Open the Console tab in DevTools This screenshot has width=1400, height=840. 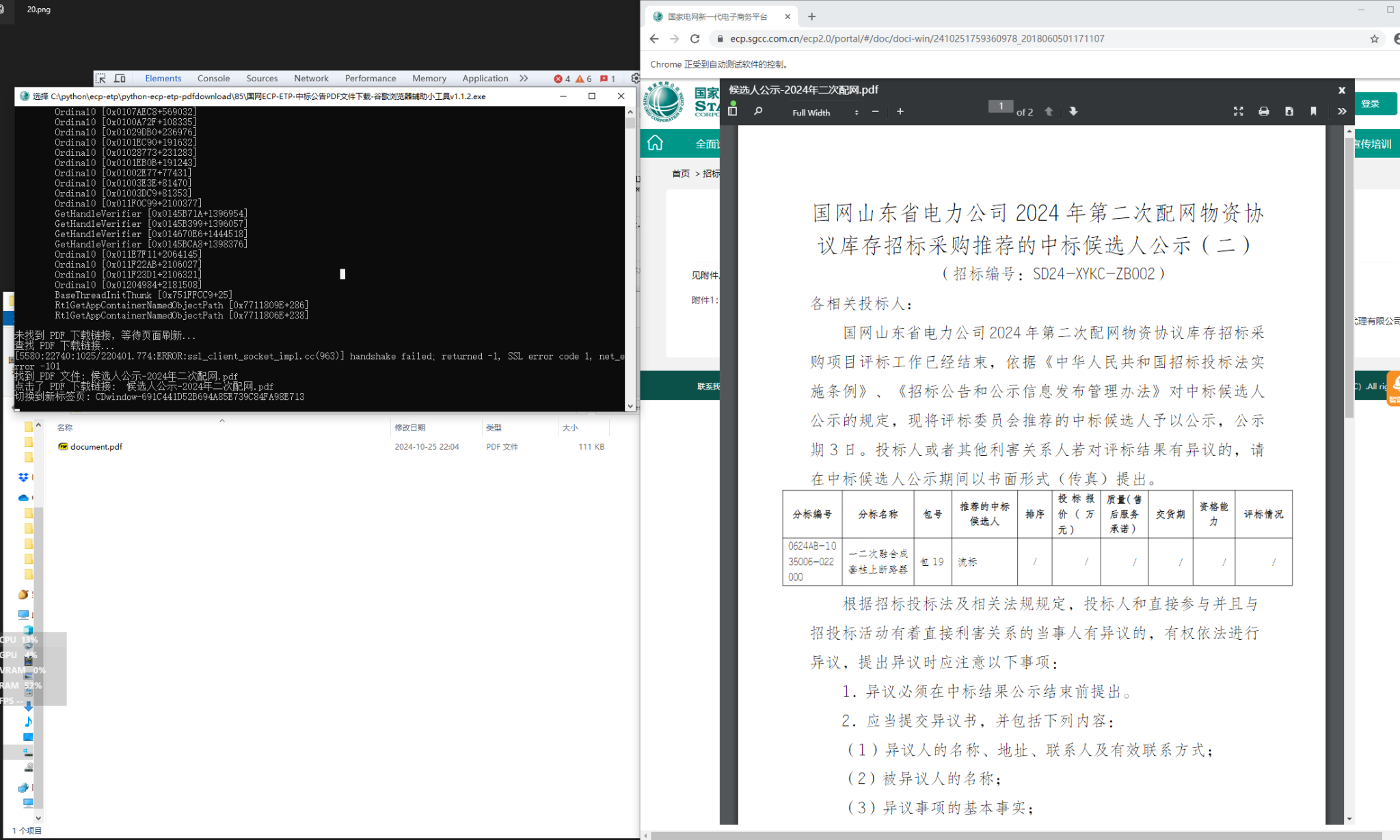pyautogui.click(x=213, y=78)
